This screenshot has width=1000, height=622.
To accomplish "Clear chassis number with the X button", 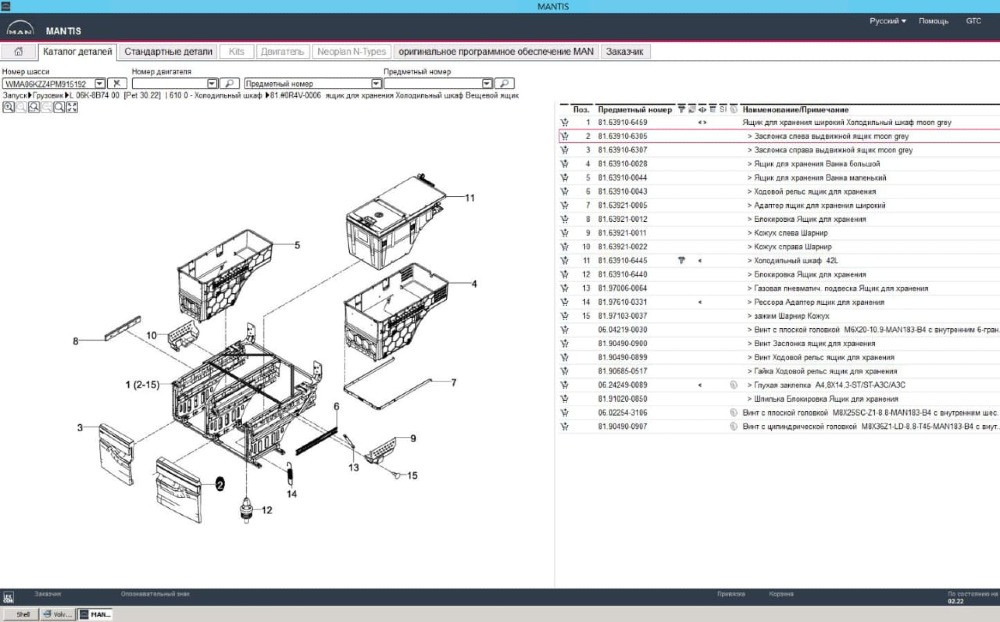I will (x=117, y=84).
